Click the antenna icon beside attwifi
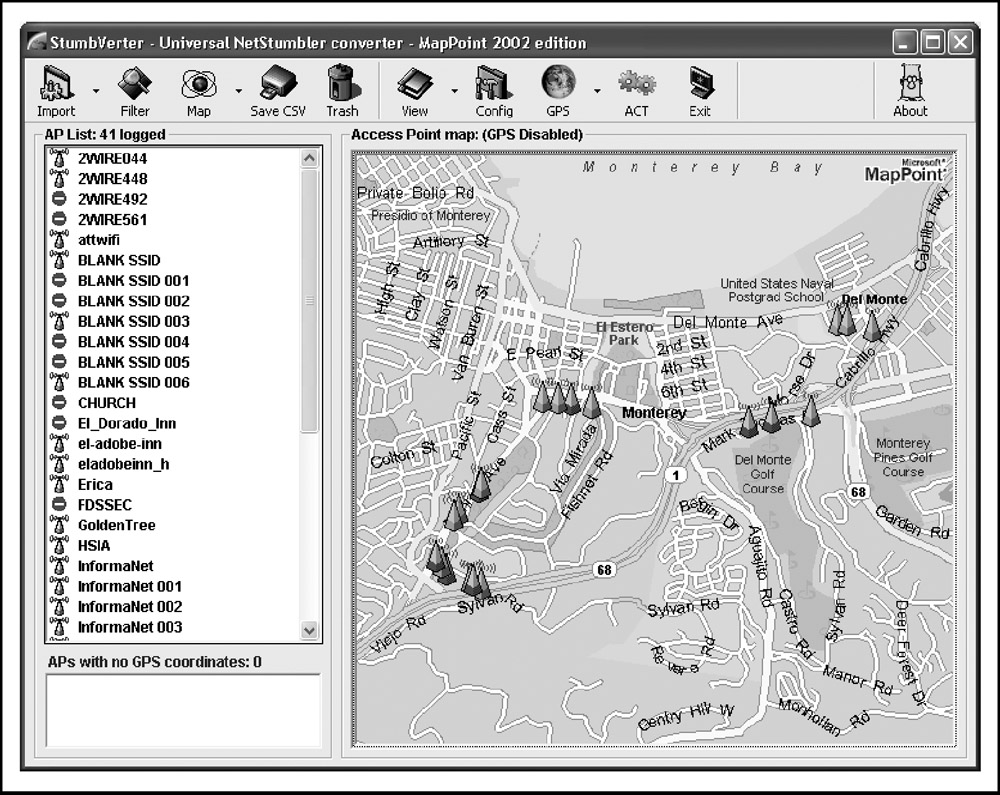The width and height of the screenshot is (1000, 795). (59, 240)
